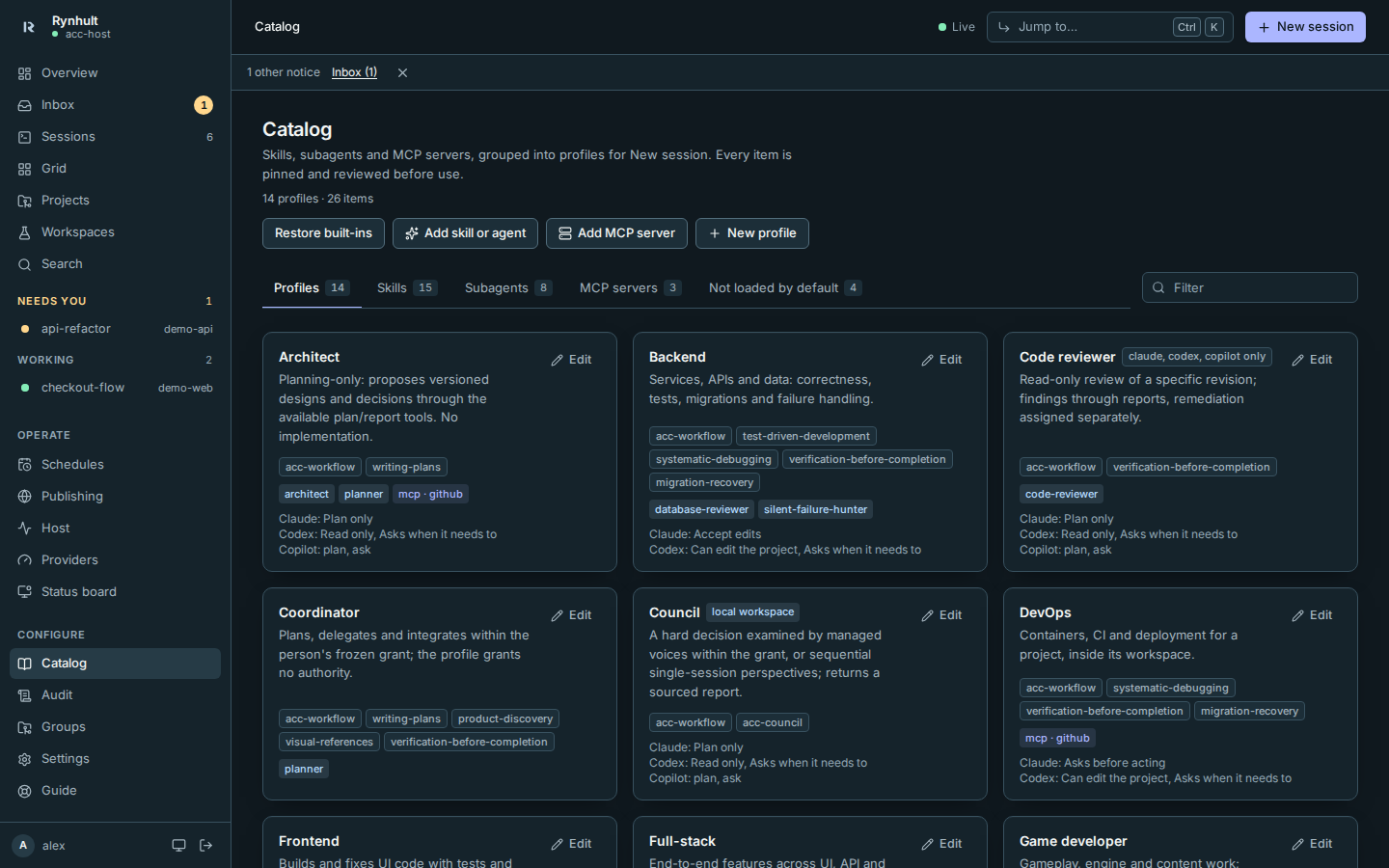Click the sign-out icon next to alex

[205, 846]
